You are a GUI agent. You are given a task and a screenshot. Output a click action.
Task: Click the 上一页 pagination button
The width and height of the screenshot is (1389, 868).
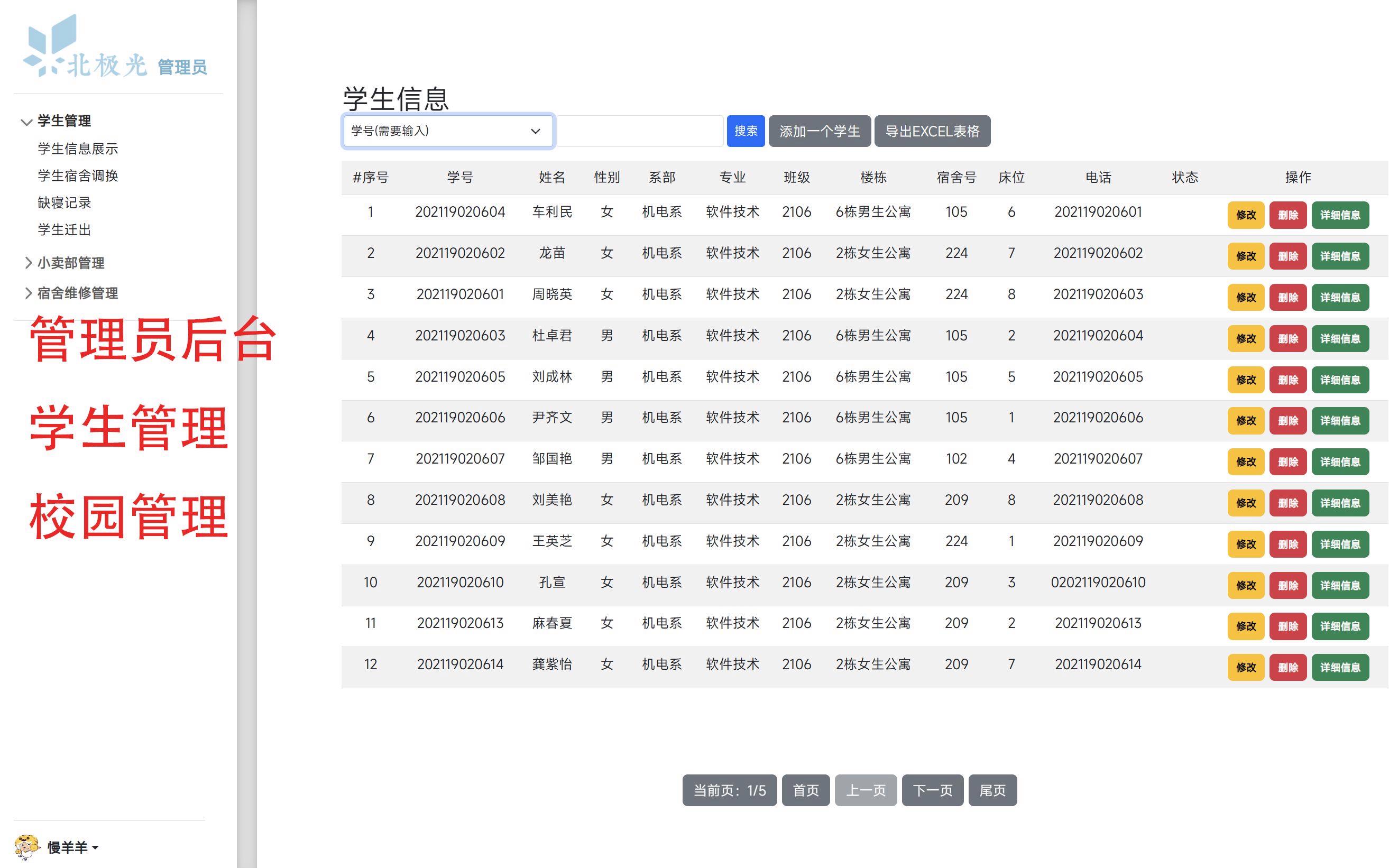pyautogui.click(x=866, y=790)
